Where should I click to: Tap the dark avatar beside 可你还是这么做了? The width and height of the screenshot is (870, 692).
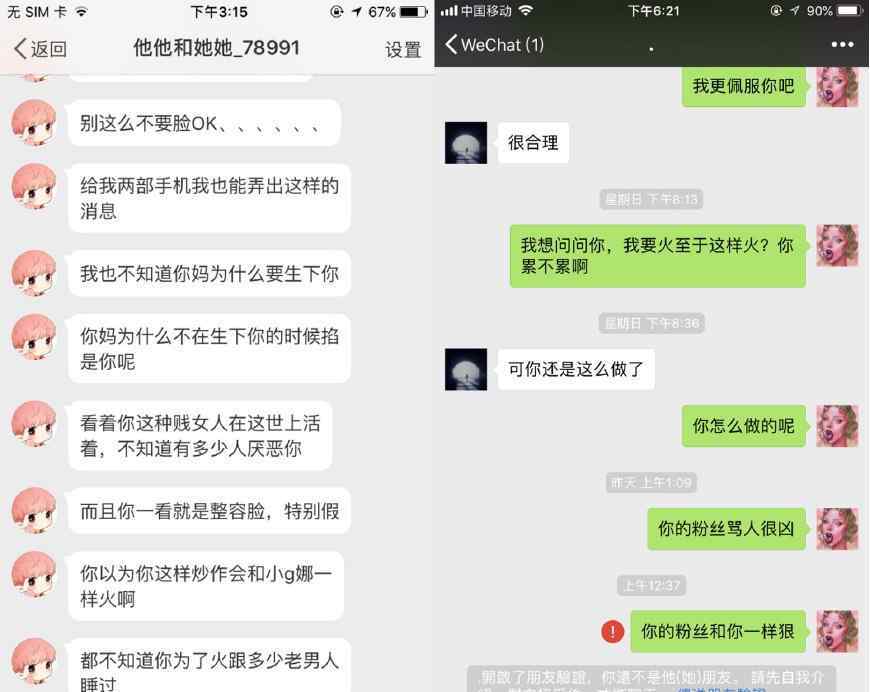tap(466, 370)
